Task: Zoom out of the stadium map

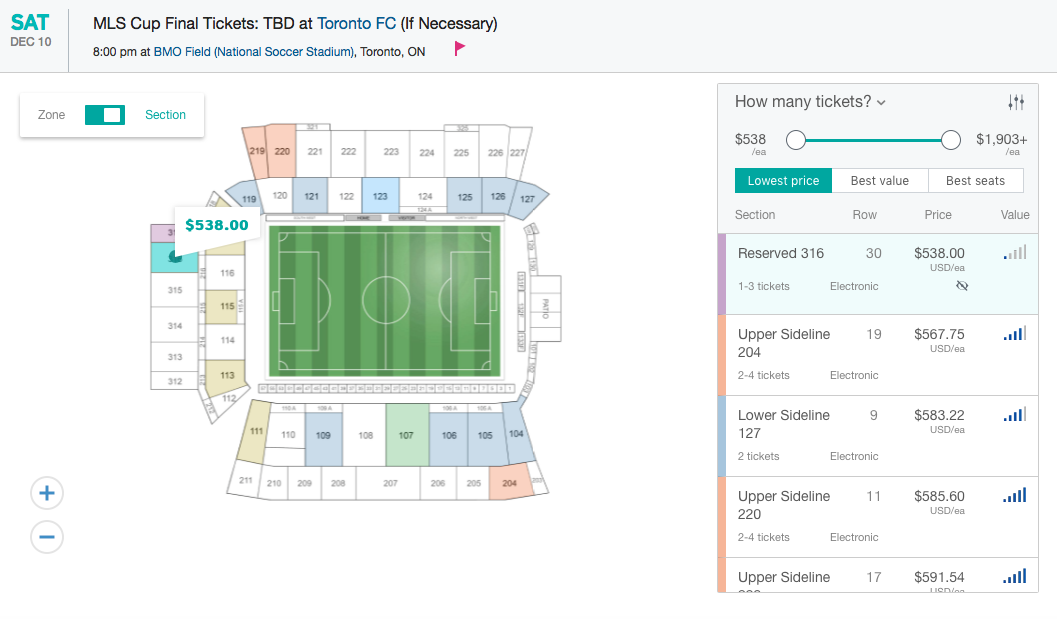Action: (x=47, y=537)
